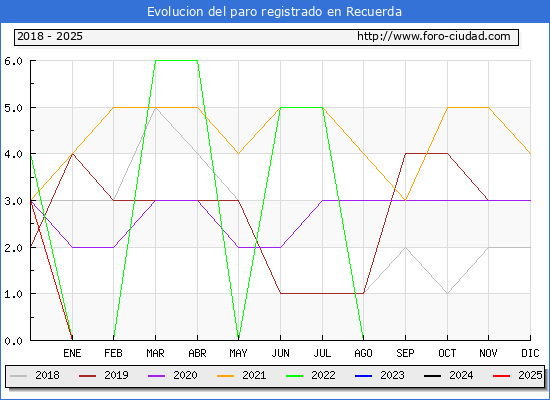Click the NOV month axis label
The image size is (550, 400).
pos(488,353)
